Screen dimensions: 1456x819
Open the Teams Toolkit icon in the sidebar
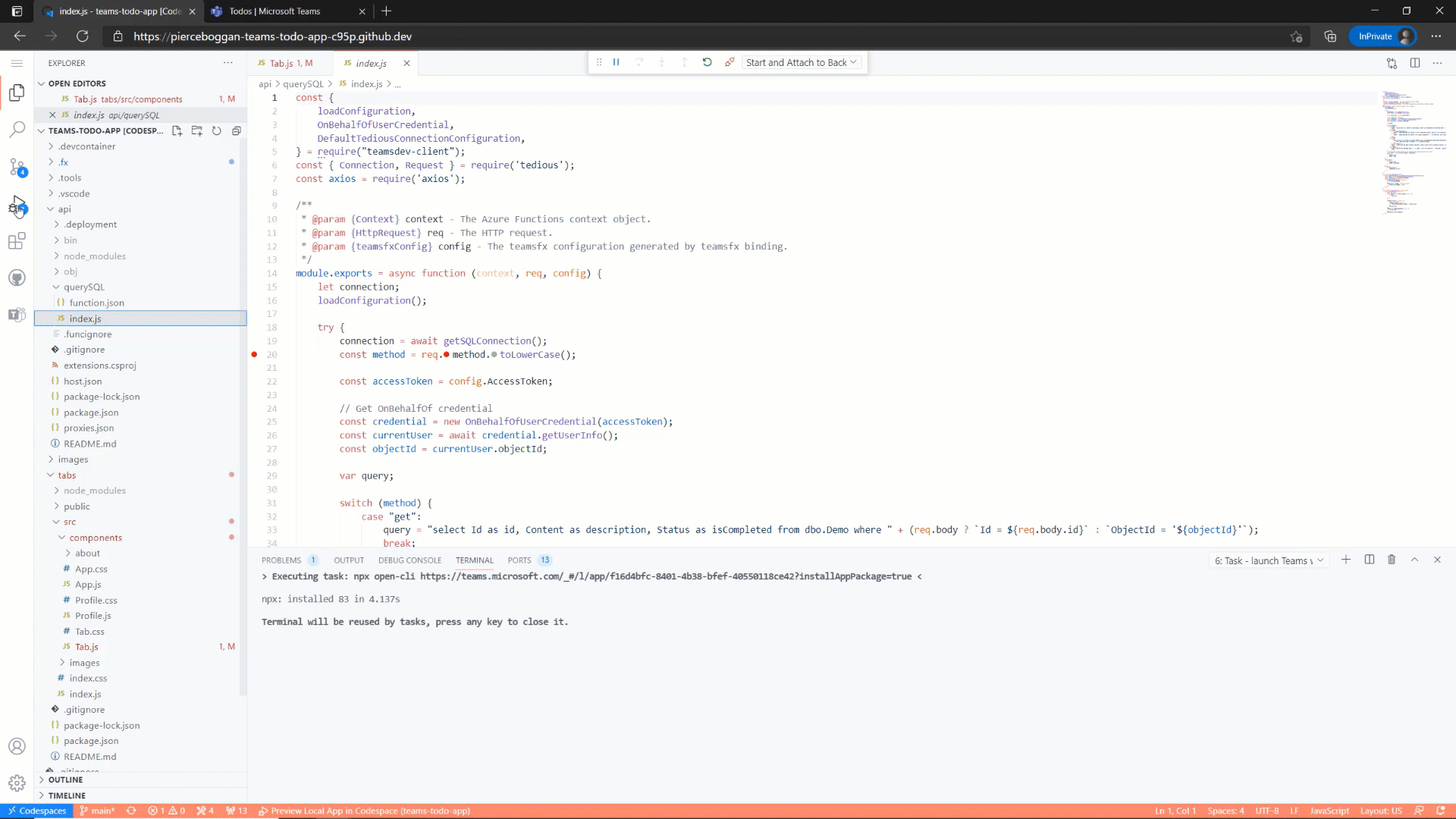click(17, 315)
